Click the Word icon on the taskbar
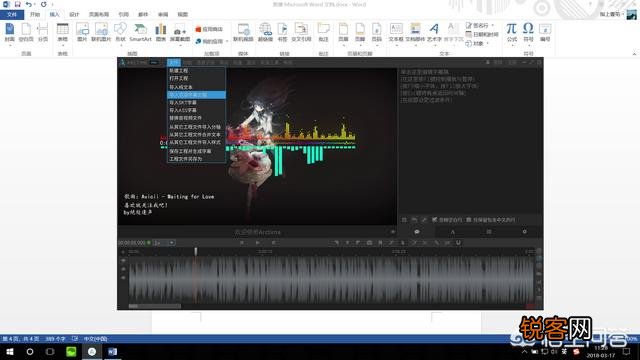640x360 pixels. click(113, 351)
